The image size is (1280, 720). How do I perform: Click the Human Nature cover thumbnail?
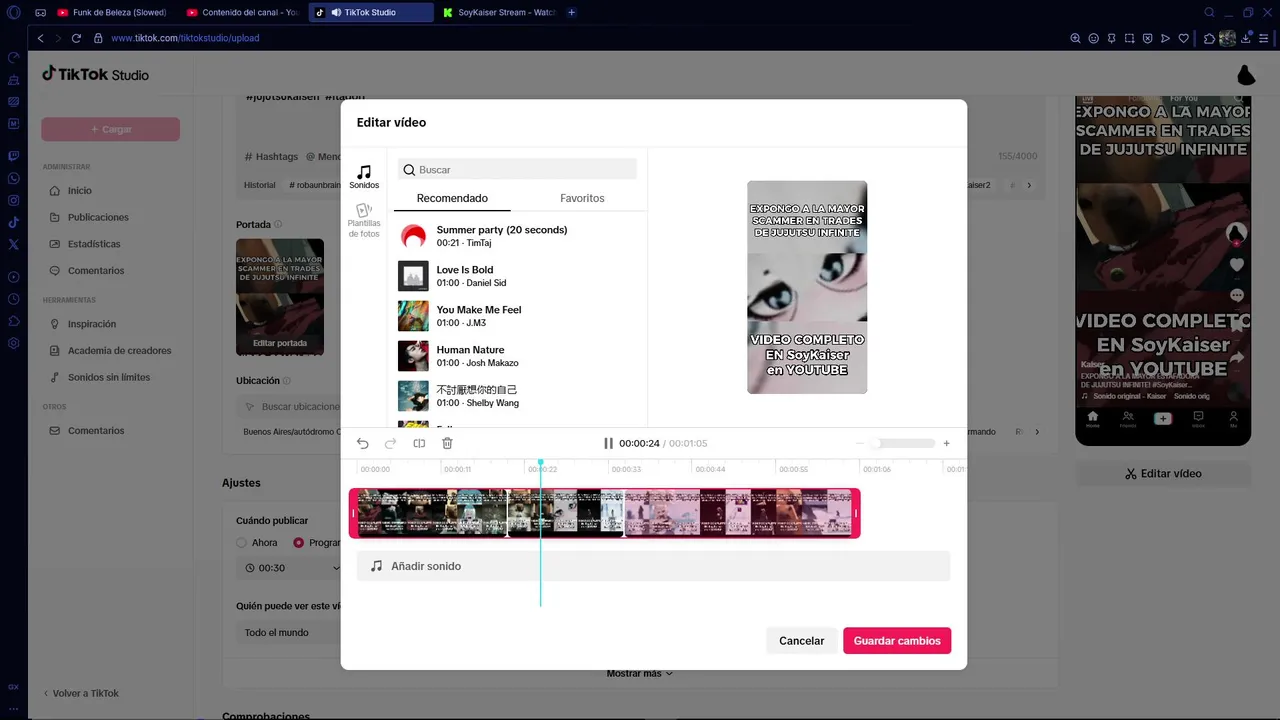click(413, 356)
